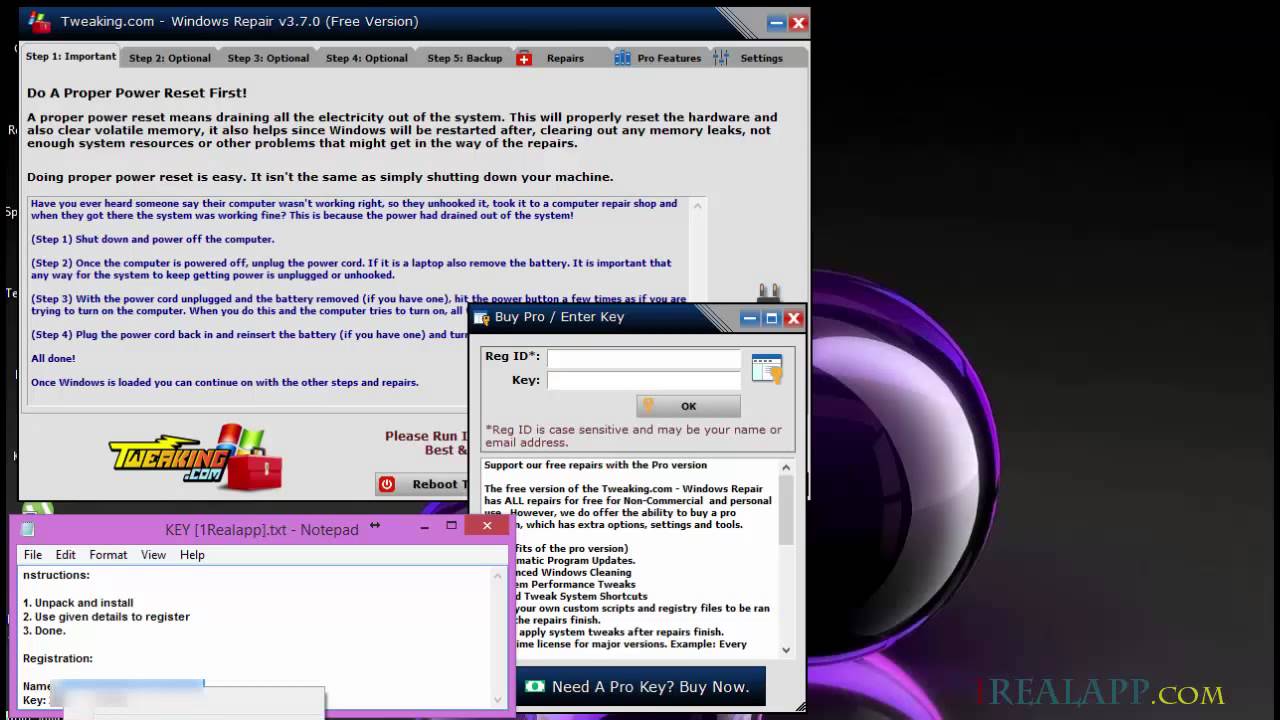Click '(Step 1) Shut down and power off' text
Screen dimensions: 1280x720
pyautogui.click(x=152, y=240)
